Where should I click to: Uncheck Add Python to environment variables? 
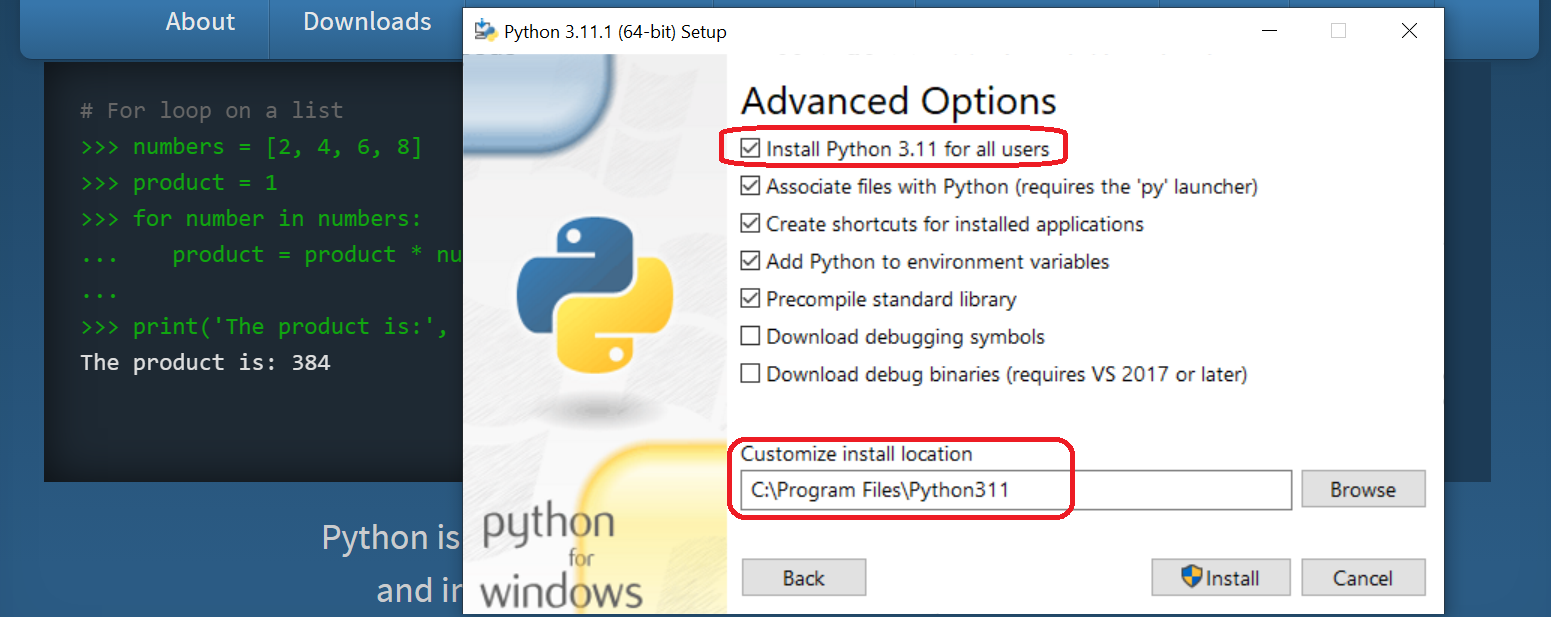[750, 261]
